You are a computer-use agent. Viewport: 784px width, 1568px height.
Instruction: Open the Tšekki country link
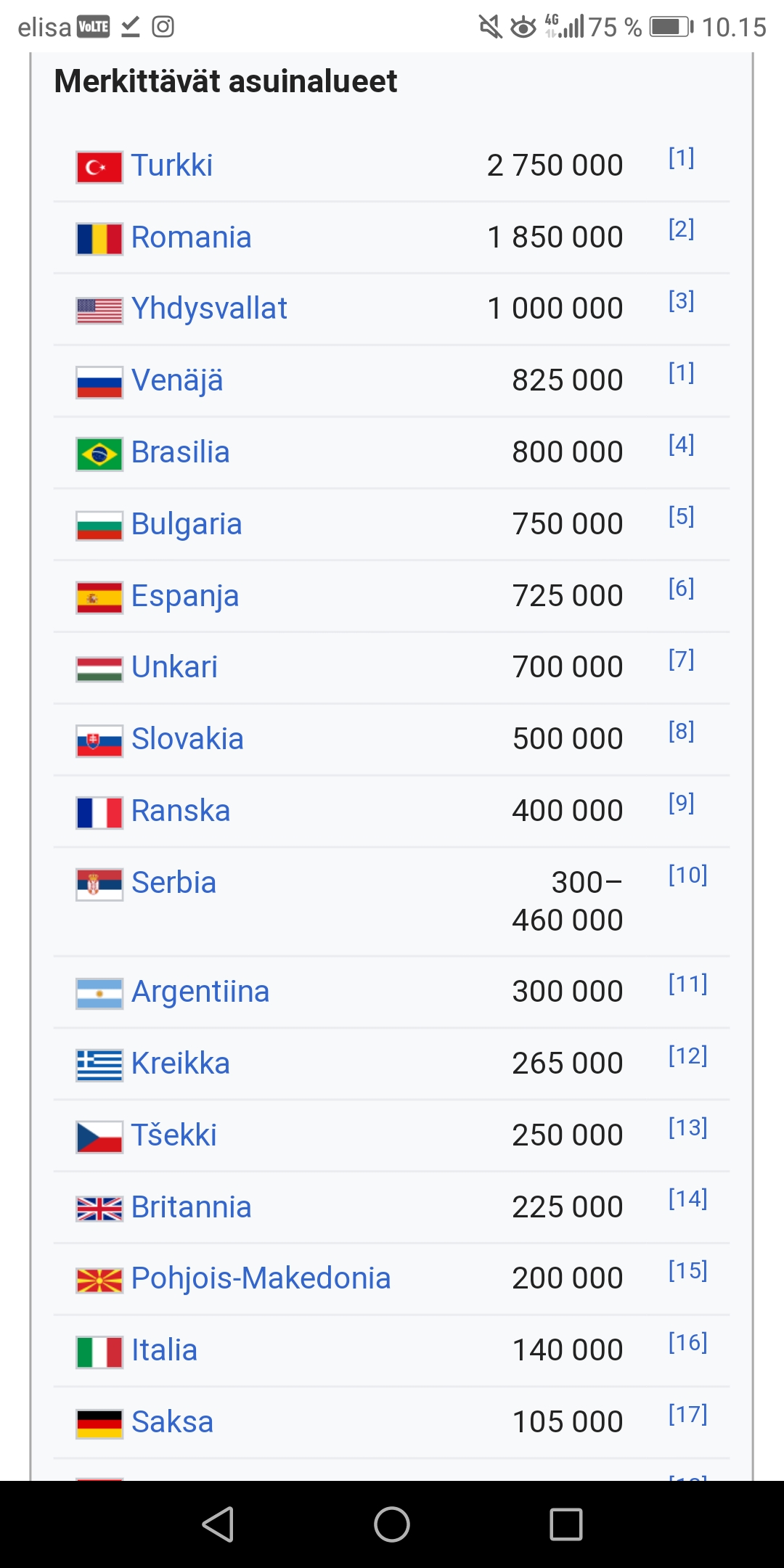[174, 1135]
